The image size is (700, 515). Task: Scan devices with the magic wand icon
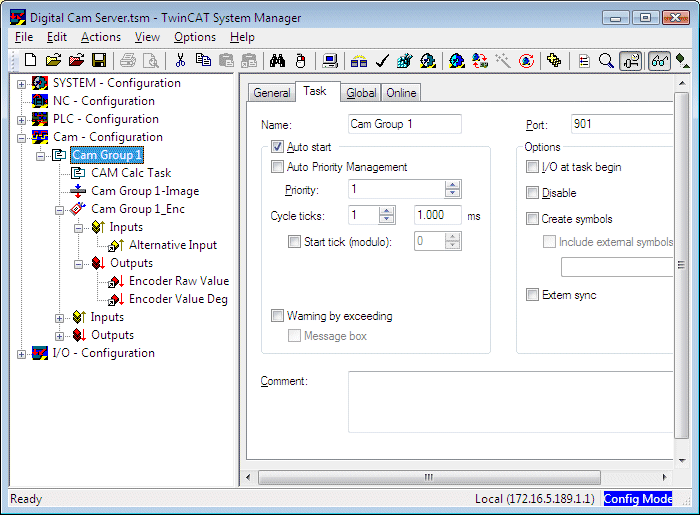503,60
